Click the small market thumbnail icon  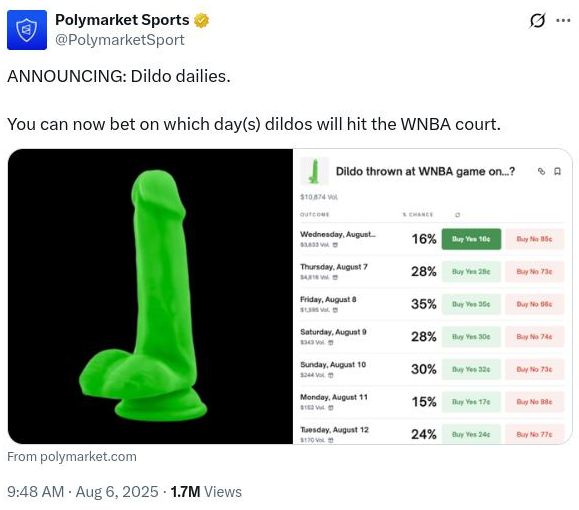coord(314,171)
